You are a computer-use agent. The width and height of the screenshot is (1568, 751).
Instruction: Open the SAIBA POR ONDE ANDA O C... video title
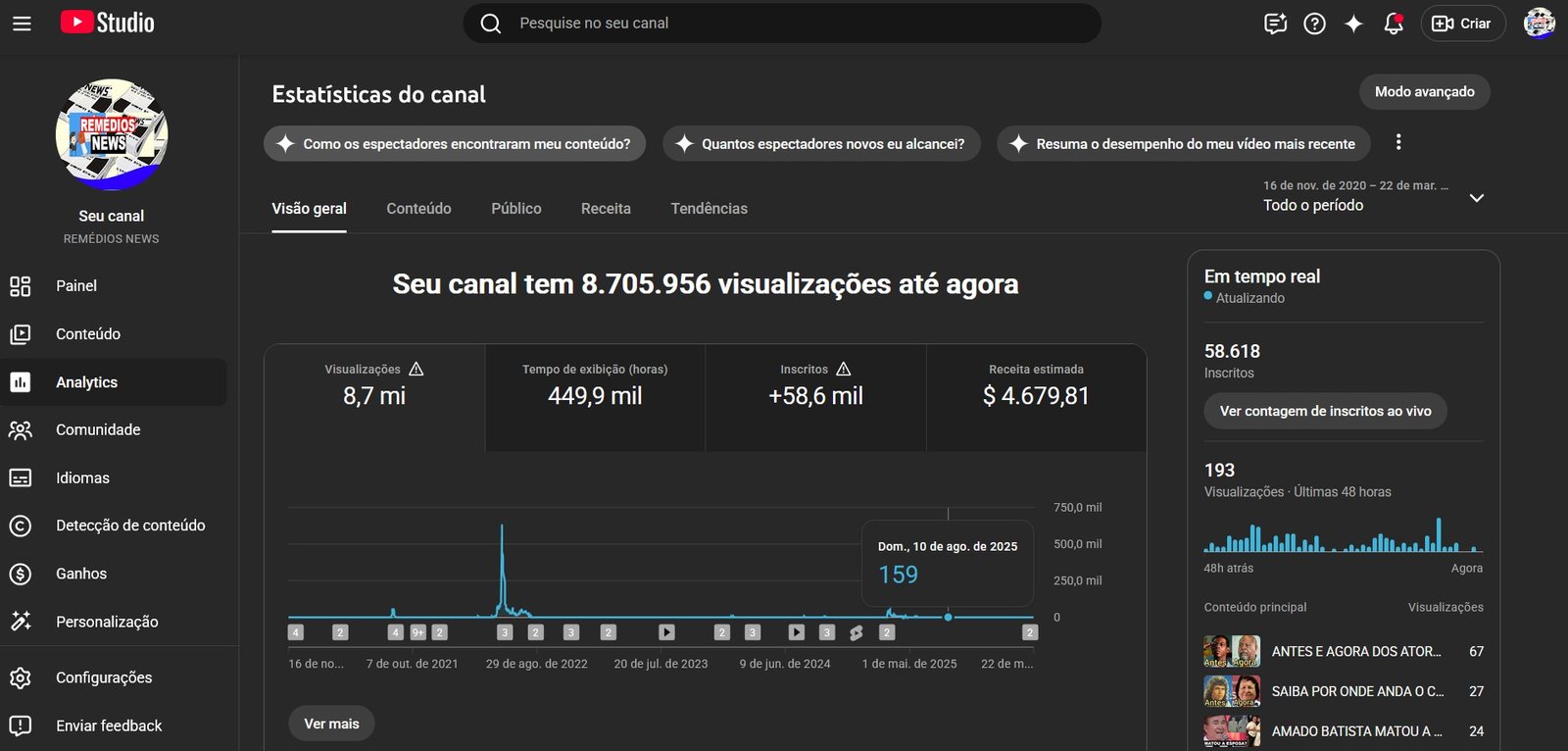[1357, 691]
